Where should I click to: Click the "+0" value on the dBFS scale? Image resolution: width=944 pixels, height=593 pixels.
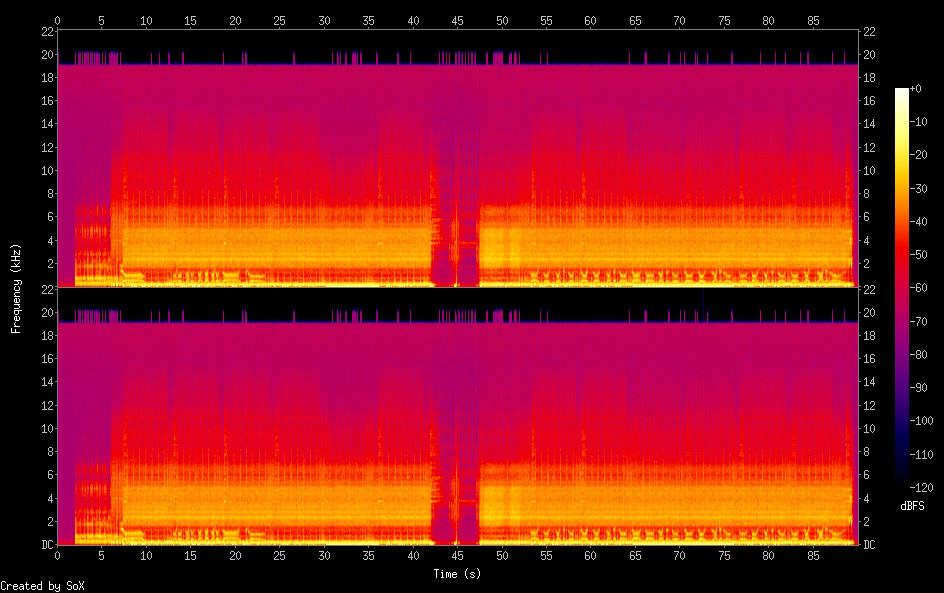tap(915, 88)
